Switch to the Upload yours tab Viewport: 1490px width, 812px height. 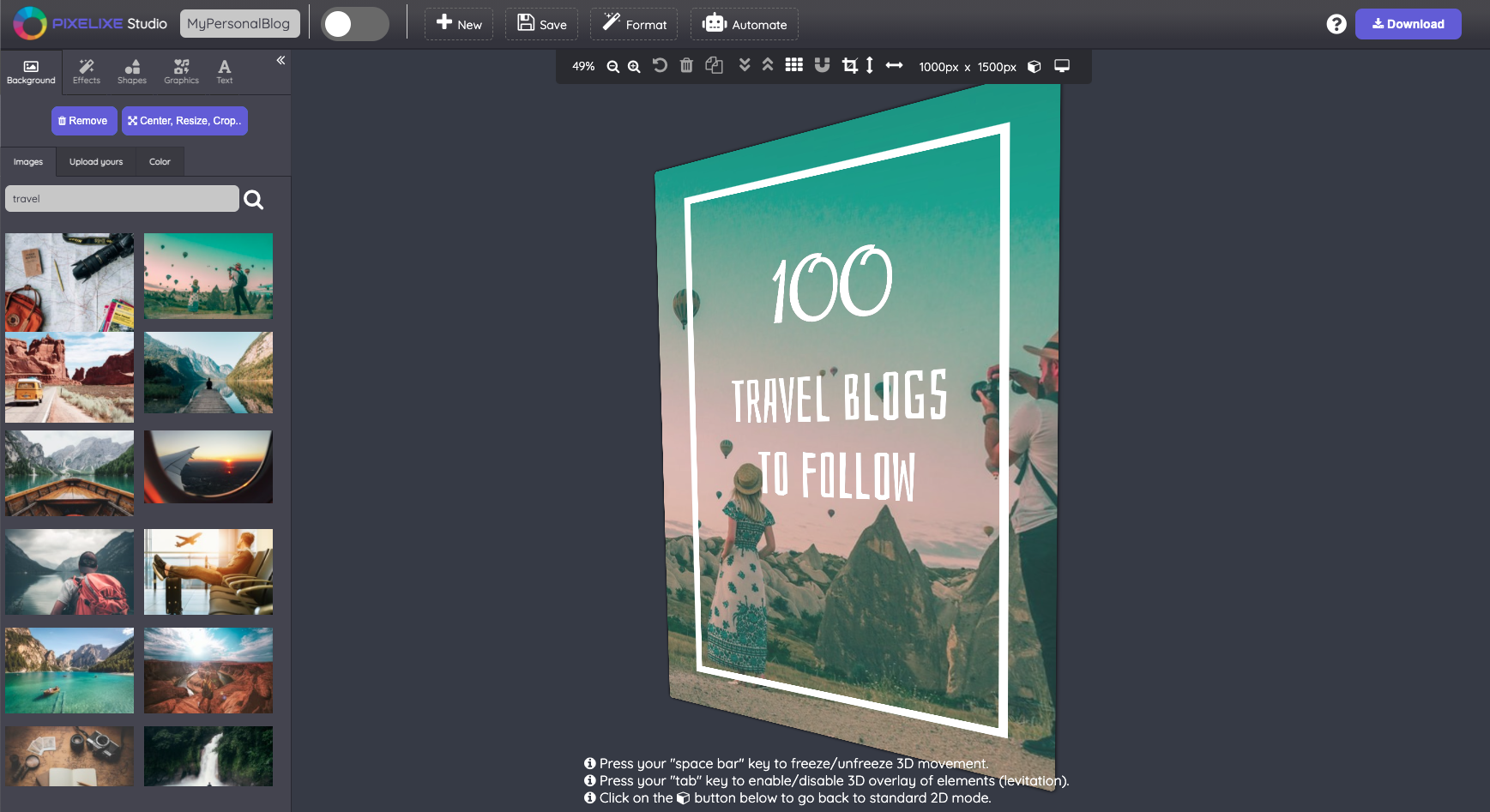click(x=96, y=162)
